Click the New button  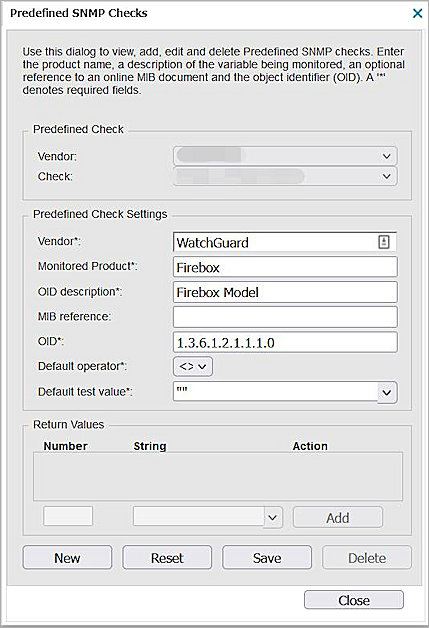67,558
